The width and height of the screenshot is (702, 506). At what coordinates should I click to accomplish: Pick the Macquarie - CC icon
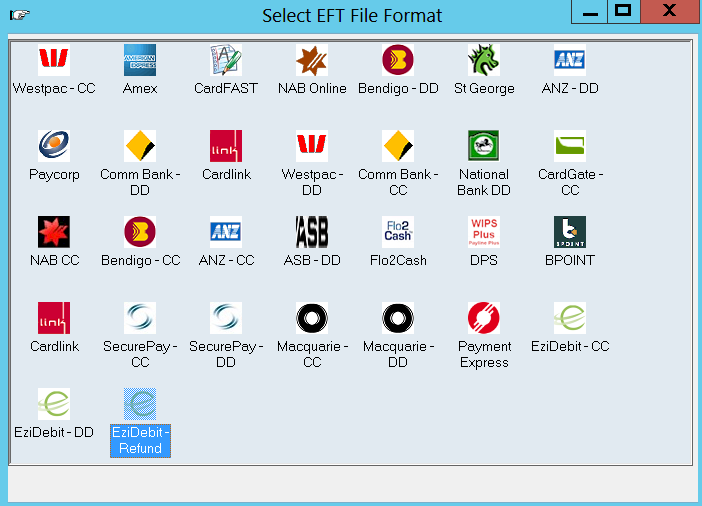click(312, 318)
